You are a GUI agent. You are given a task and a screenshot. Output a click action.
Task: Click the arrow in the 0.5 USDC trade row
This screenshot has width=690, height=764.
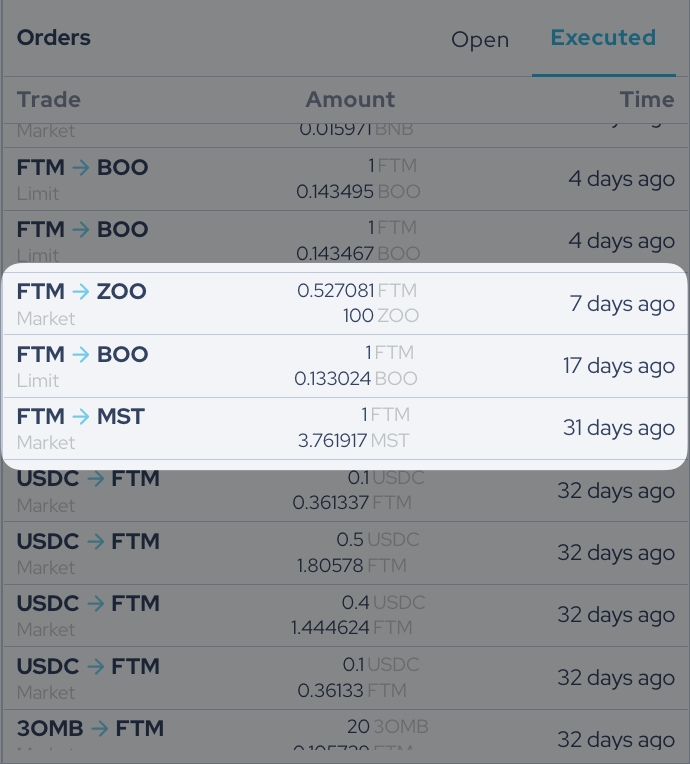95,541
